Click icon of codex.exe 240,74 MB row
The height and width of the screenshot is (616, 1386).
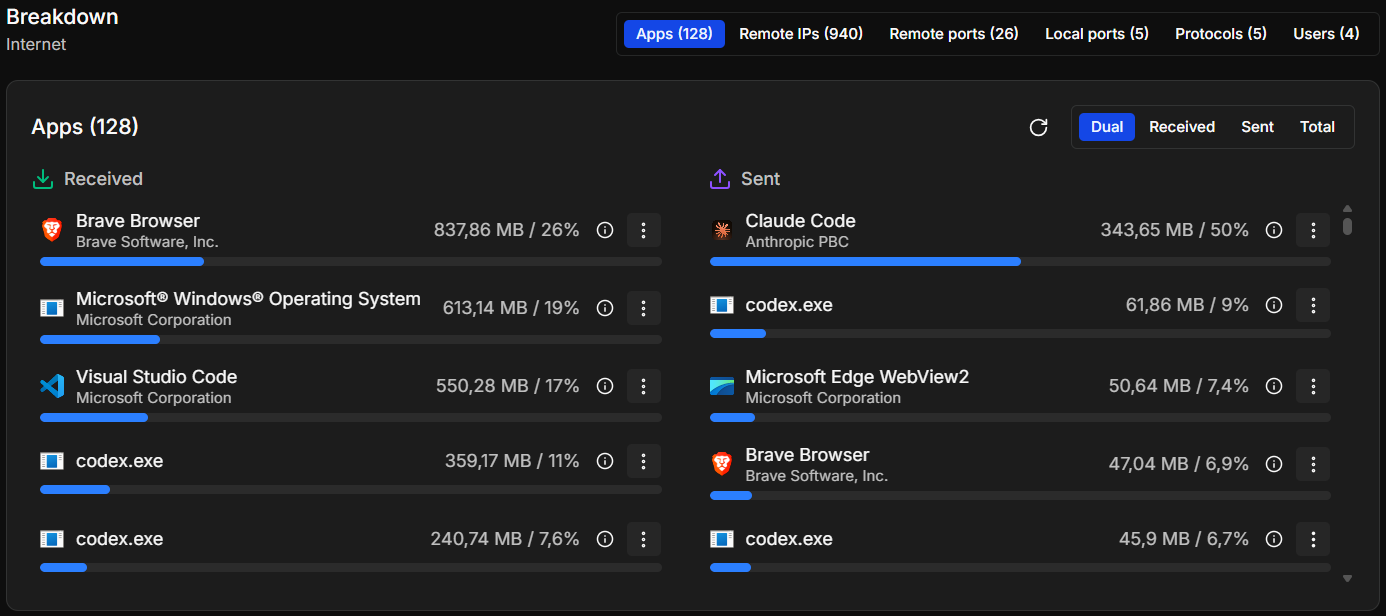[52, 539]
